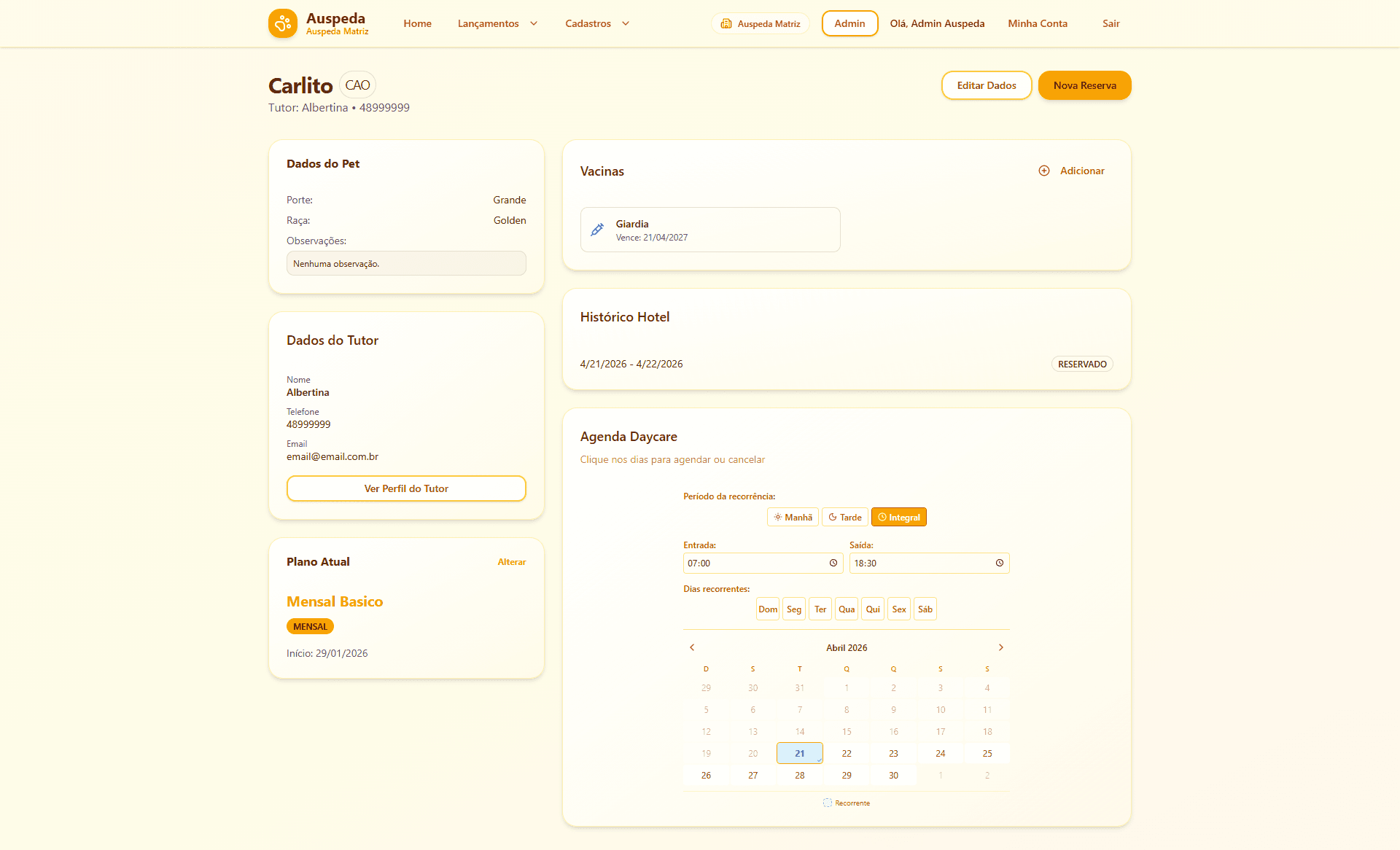Click the Auspeda paw logo icon
The width and height of the screenshot is (1400, 850).
pos(282,23)
